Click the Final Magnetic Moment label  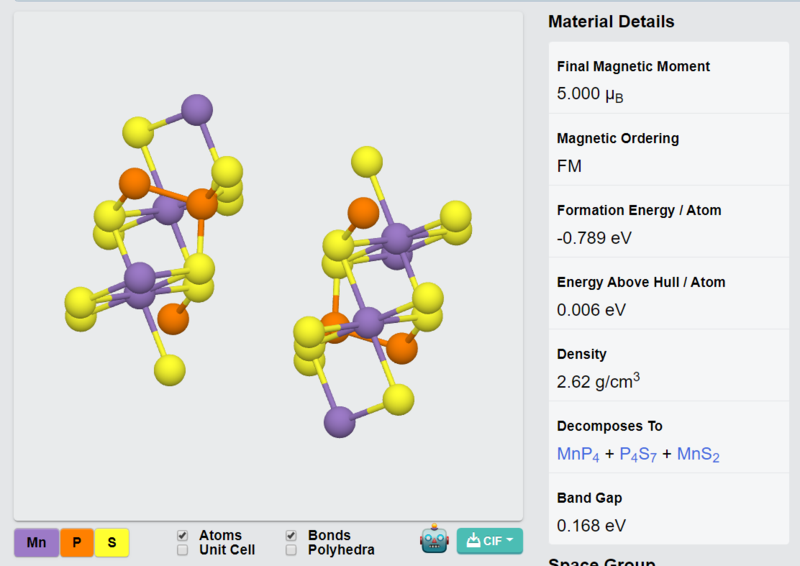633,66
